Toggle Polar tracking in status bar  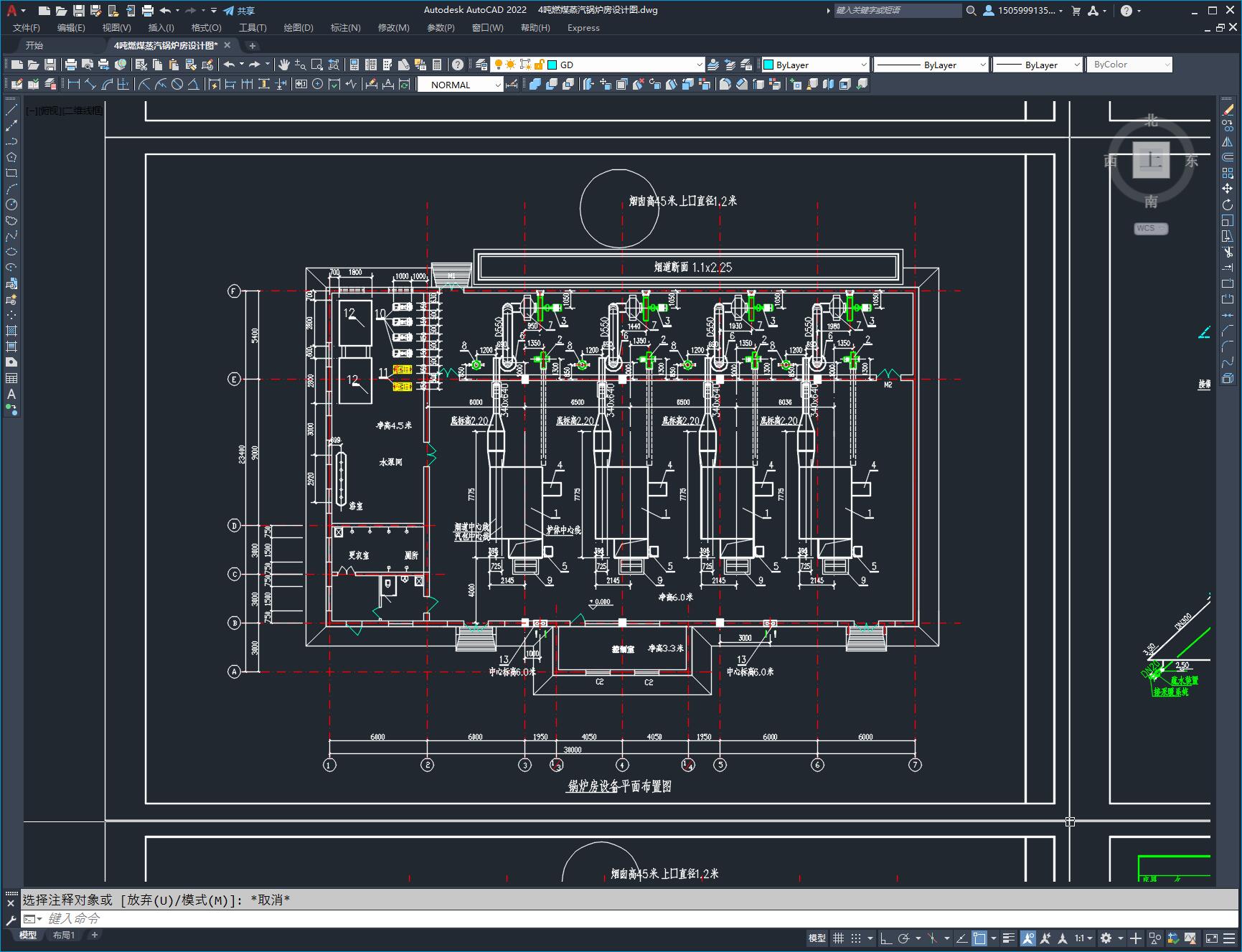(x=904, y=938)
